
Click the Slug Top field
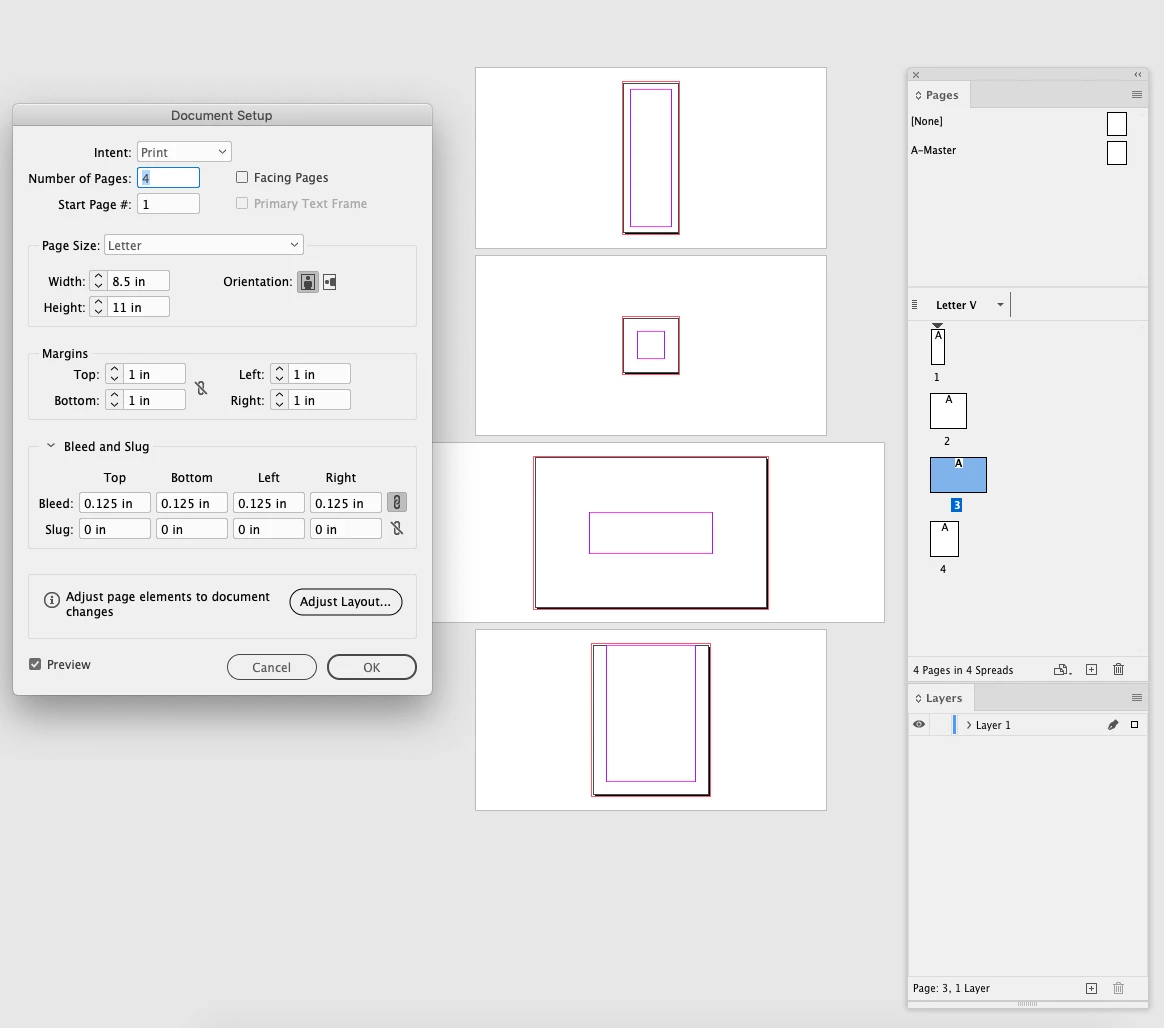point(115,529)
